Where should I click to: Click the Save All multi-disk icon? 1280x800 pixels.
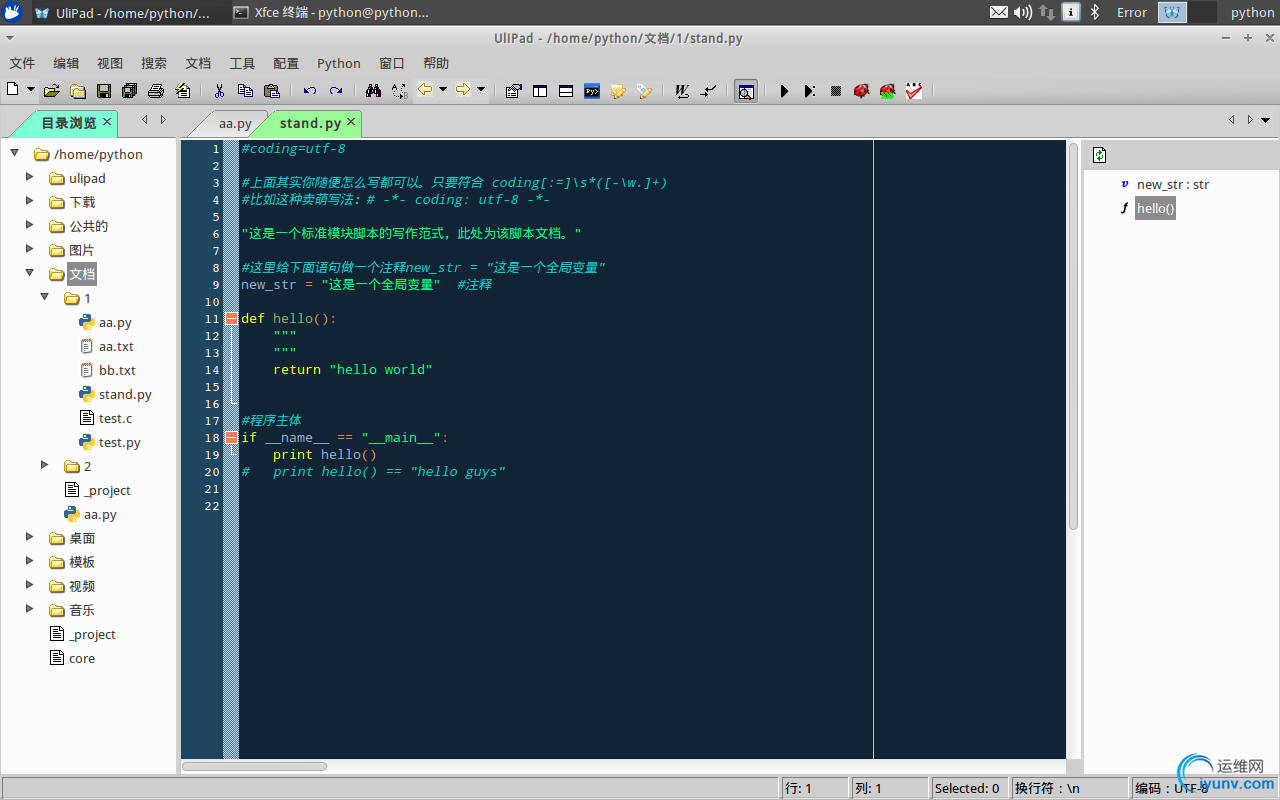click(130, 91)
